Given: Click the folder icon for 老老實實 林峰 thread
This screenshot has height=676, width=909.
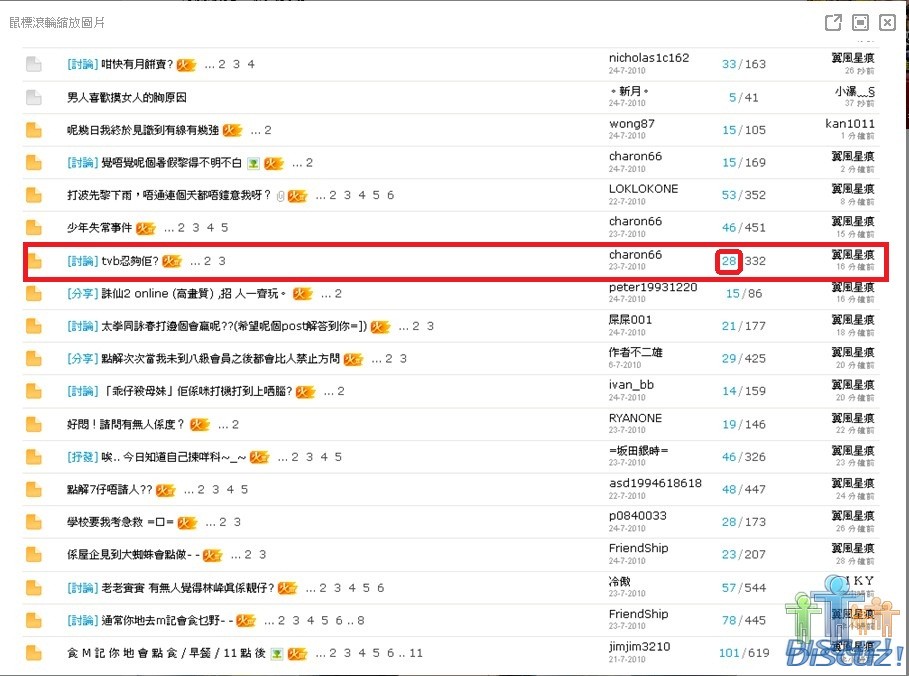Looking at the screenshot, I should point(34,588).
